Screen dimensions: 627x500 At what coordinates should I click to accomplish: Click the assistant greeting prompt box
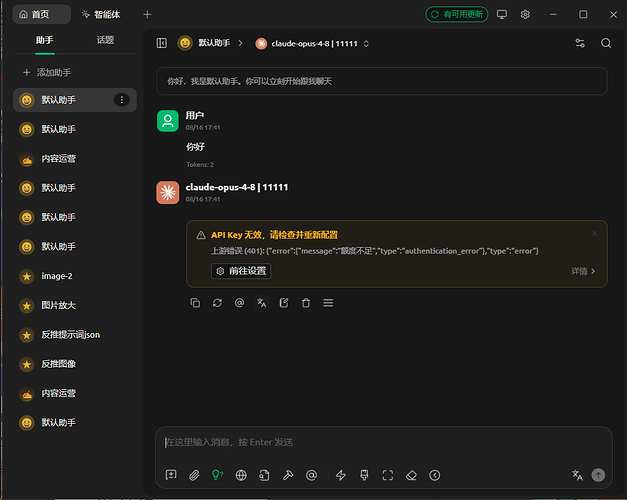coord(382,81)
